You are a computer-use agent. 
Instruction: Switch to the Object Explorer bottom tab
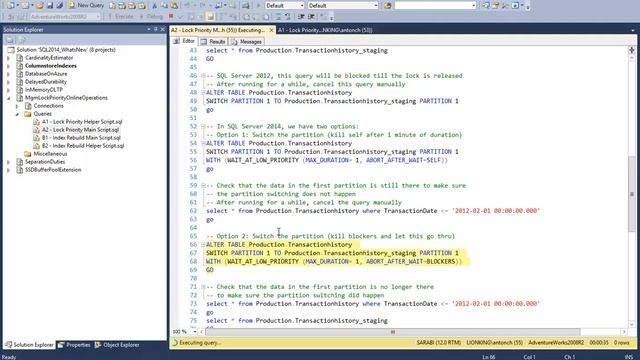[118, 345]
